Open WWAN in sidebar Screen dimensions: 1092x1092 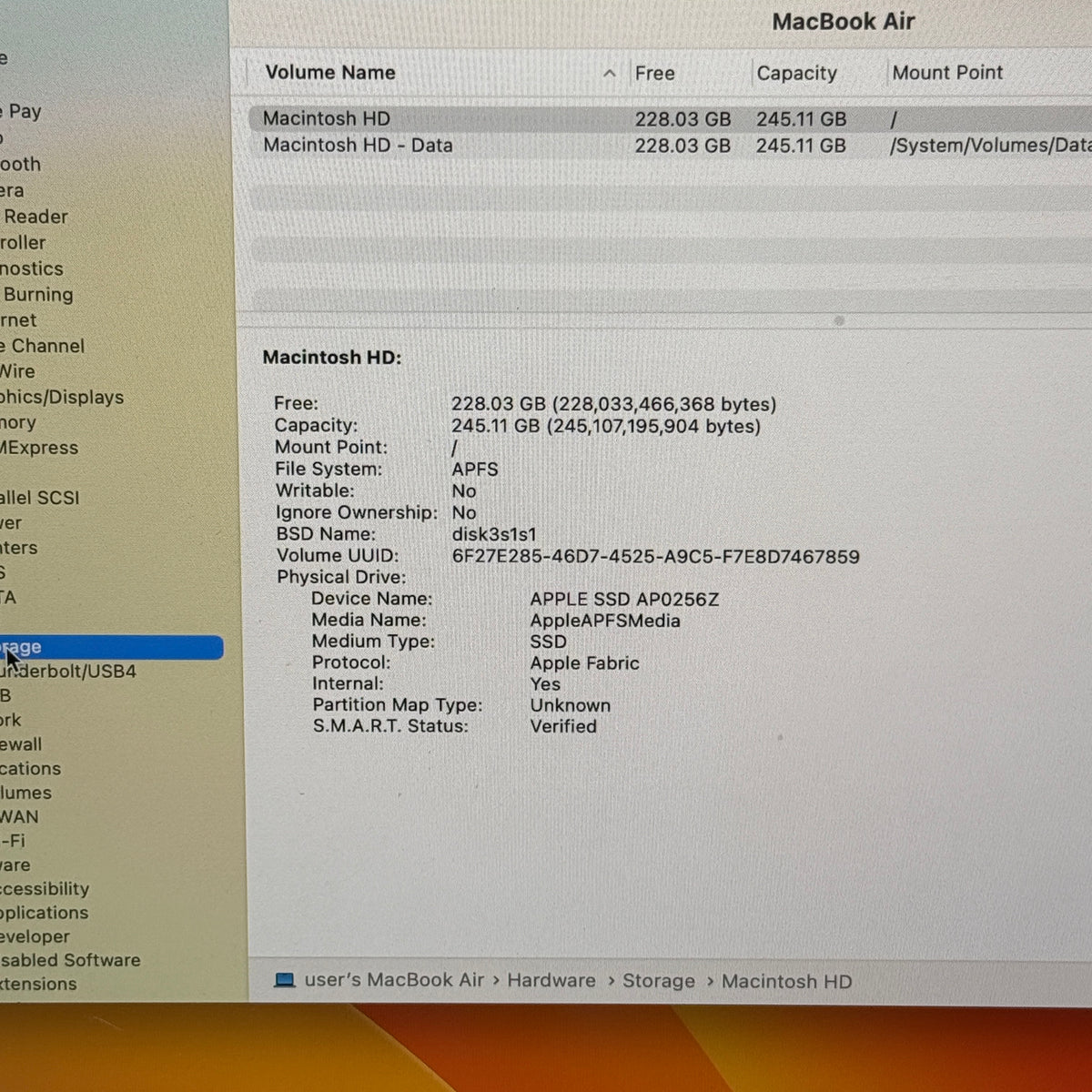pyautogui.click(x=19, y=817)
